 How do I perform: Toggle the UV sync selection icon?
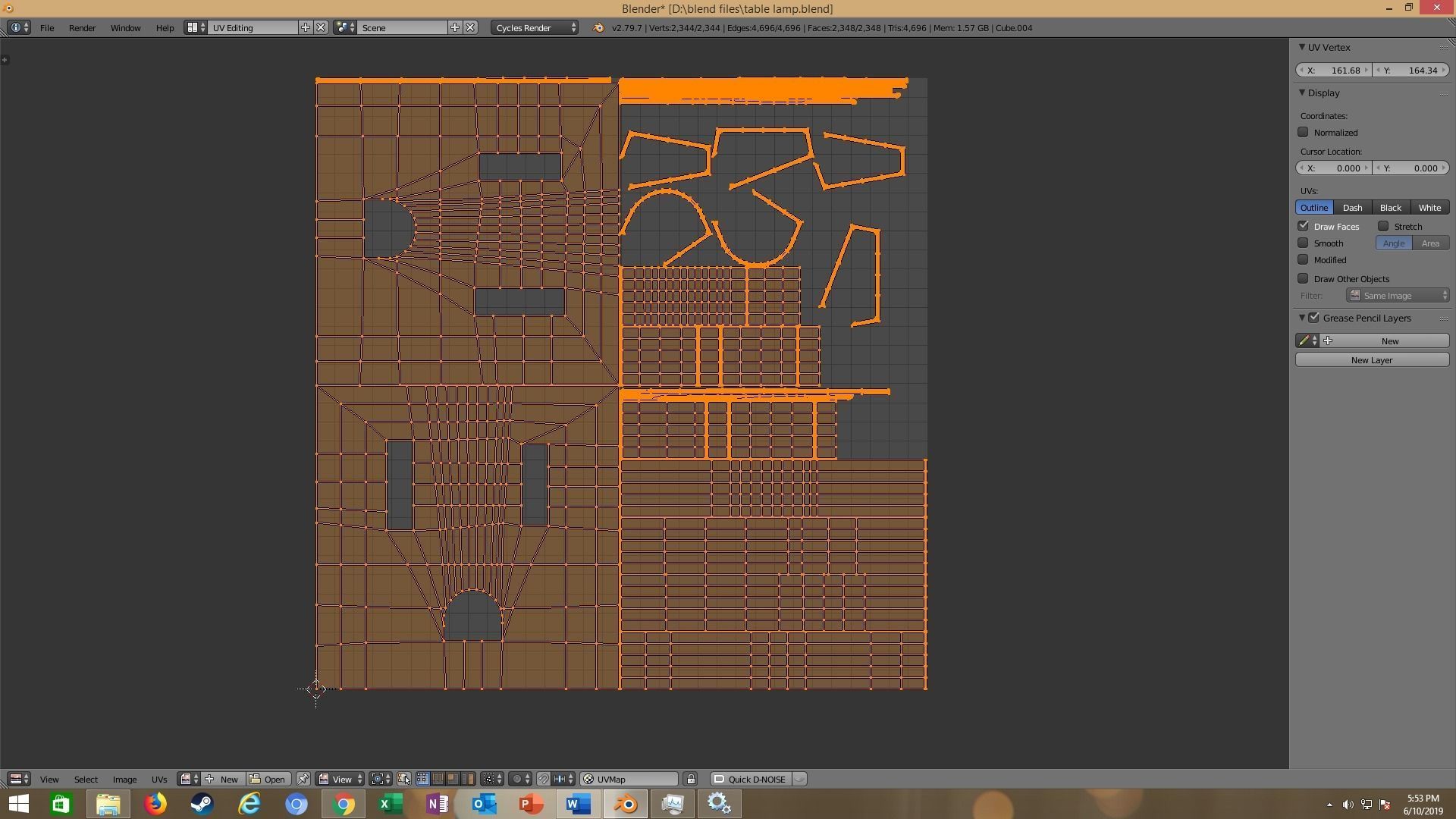point(403,779)
